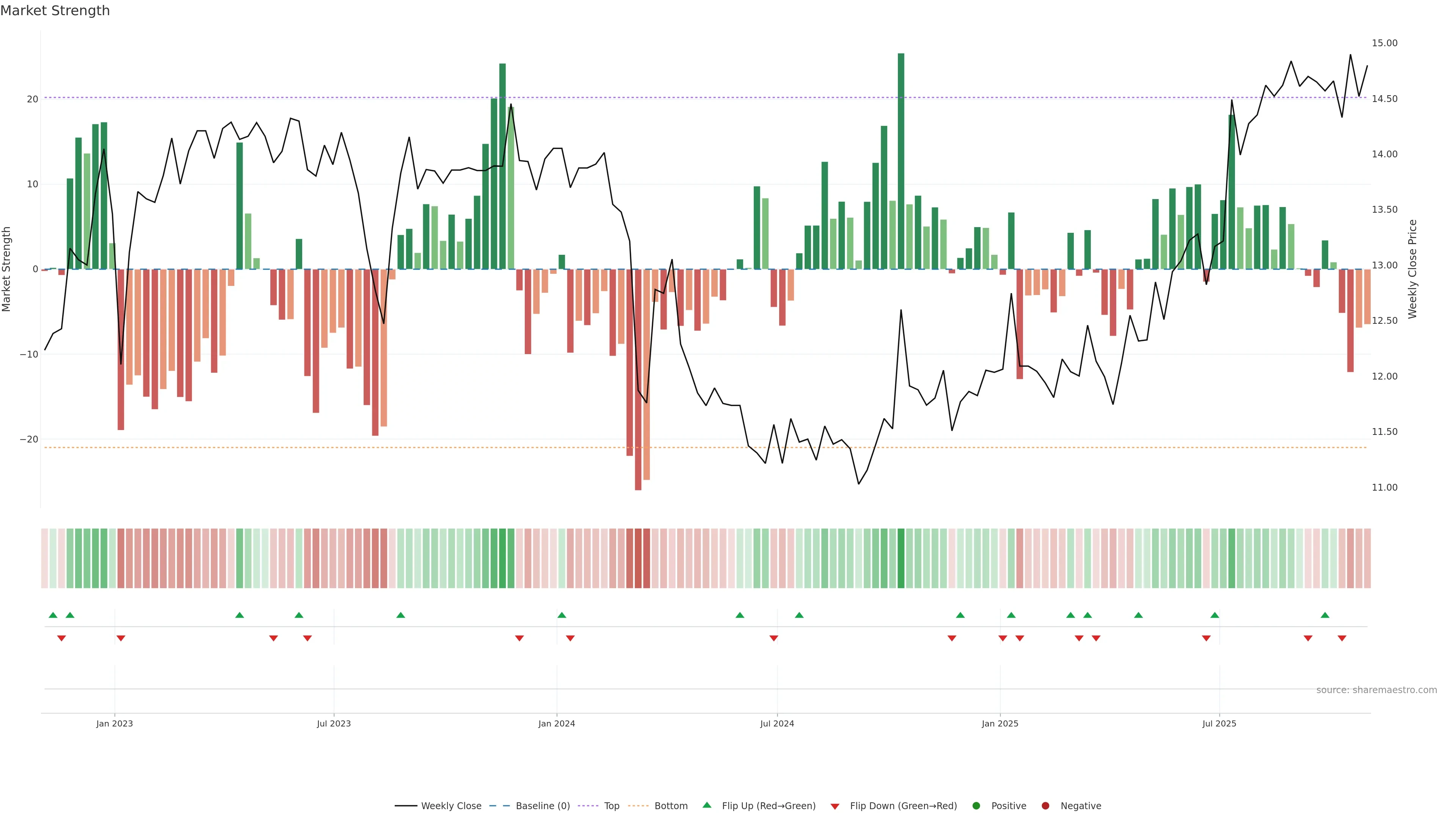The image size is (1456, 819).
Task: Click the flip-up triangle near Jan 2024
Action: (561, 615)
